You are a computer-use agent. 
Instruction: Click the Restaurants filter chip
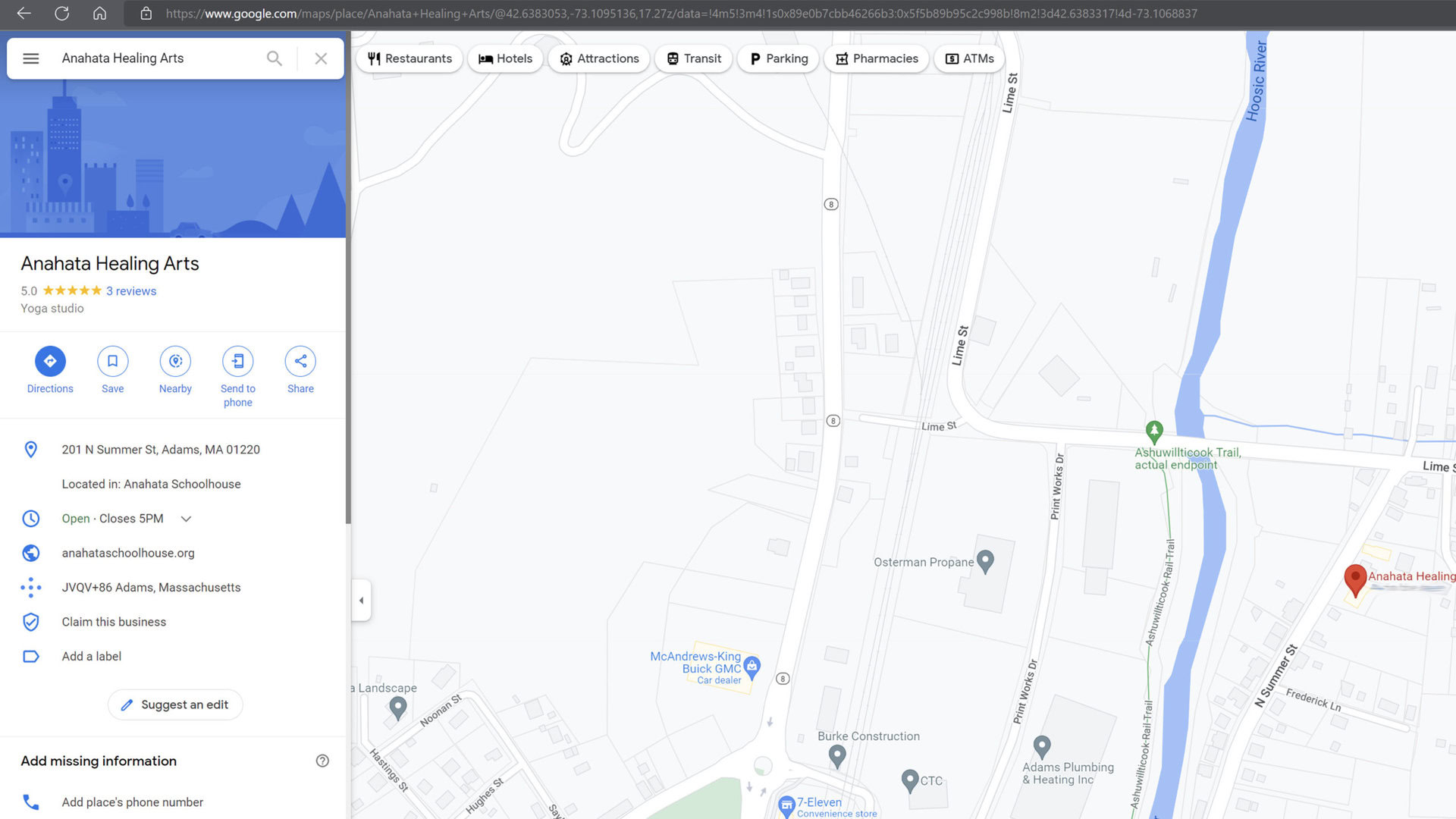(409, 58)
